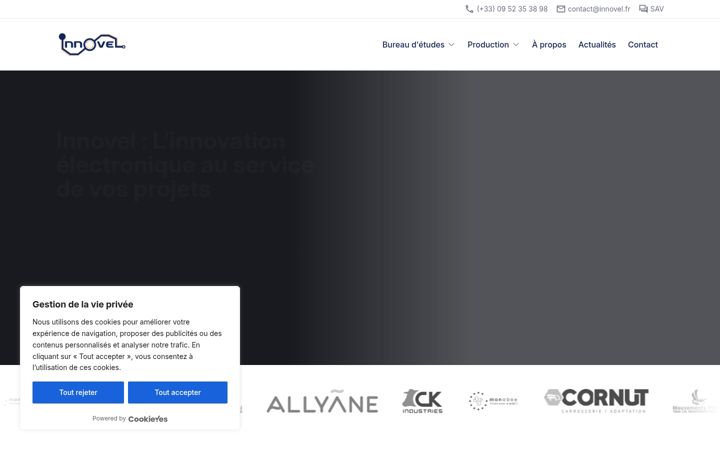The image size is (720, 450).
Task: Click the Cornut partner logo
Action: tap(596, 400)
